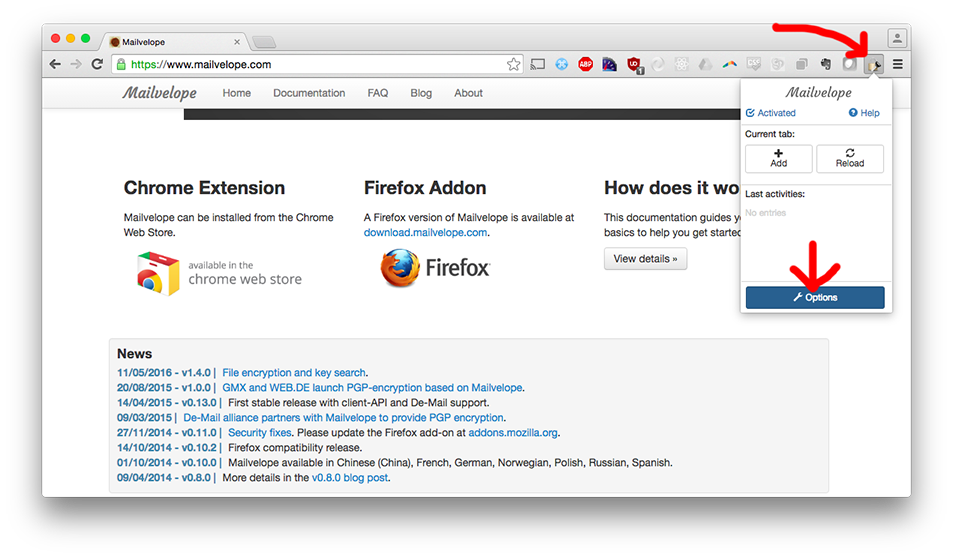Go to the Home nav item

coord(236,93)
